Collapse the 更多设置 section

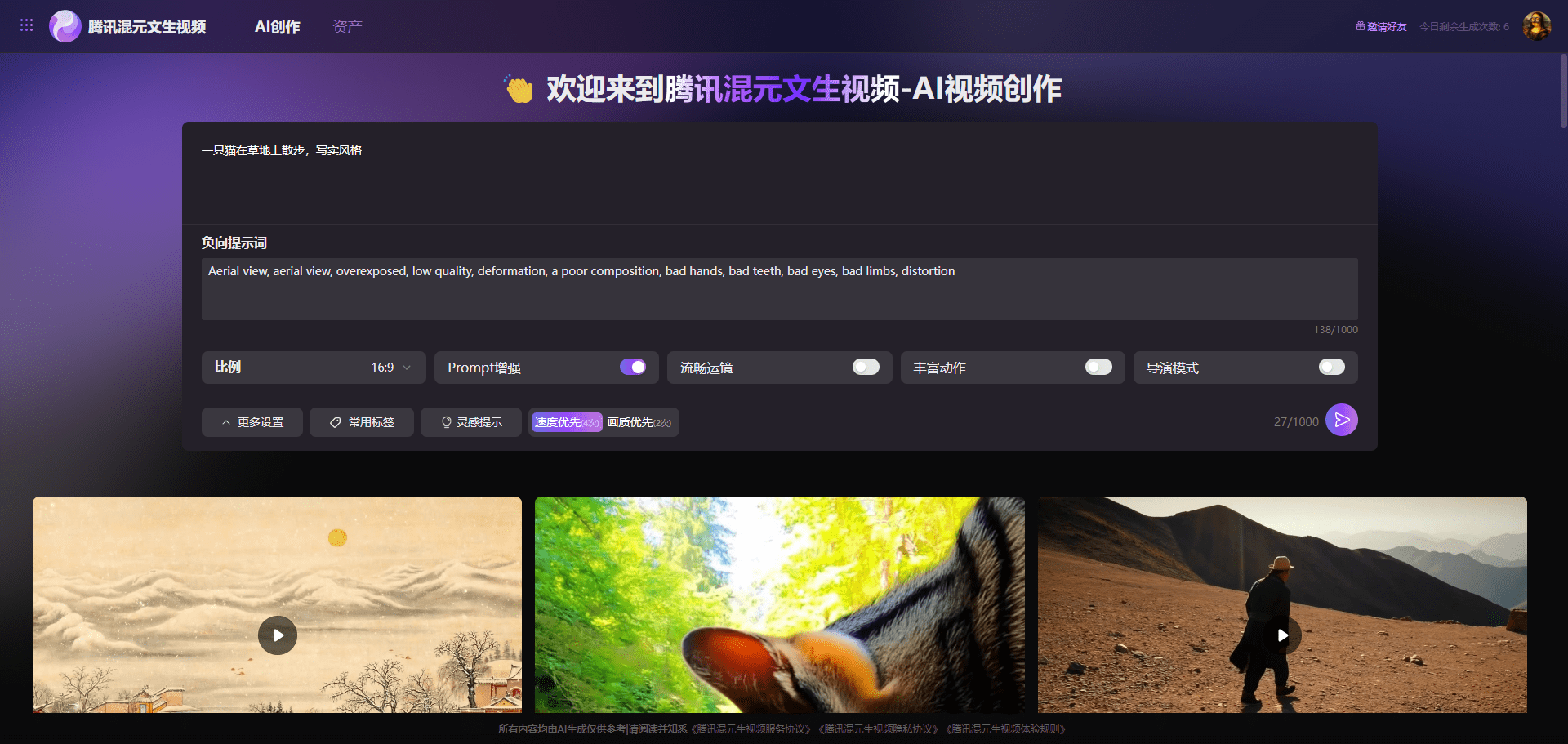pyautogui.click(x=252, y=422)
